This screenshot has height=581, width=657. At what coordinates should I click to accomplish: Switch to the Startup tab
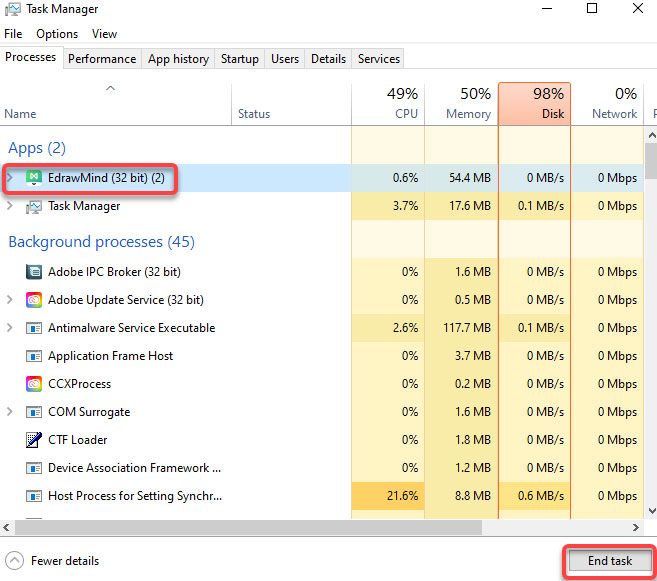click(240, 59)
